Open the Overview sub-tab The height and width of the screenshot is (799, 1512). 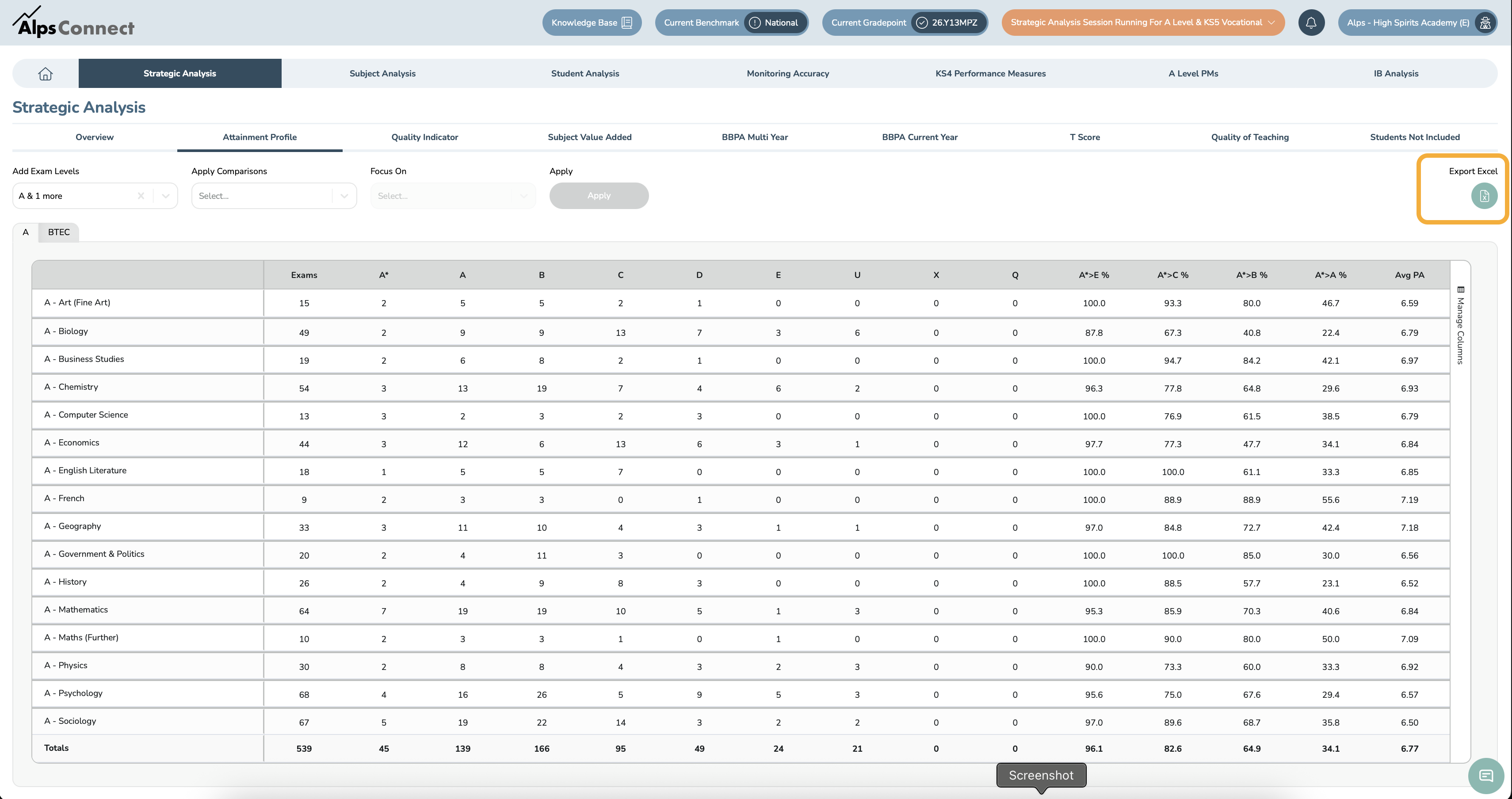(95, 137)
